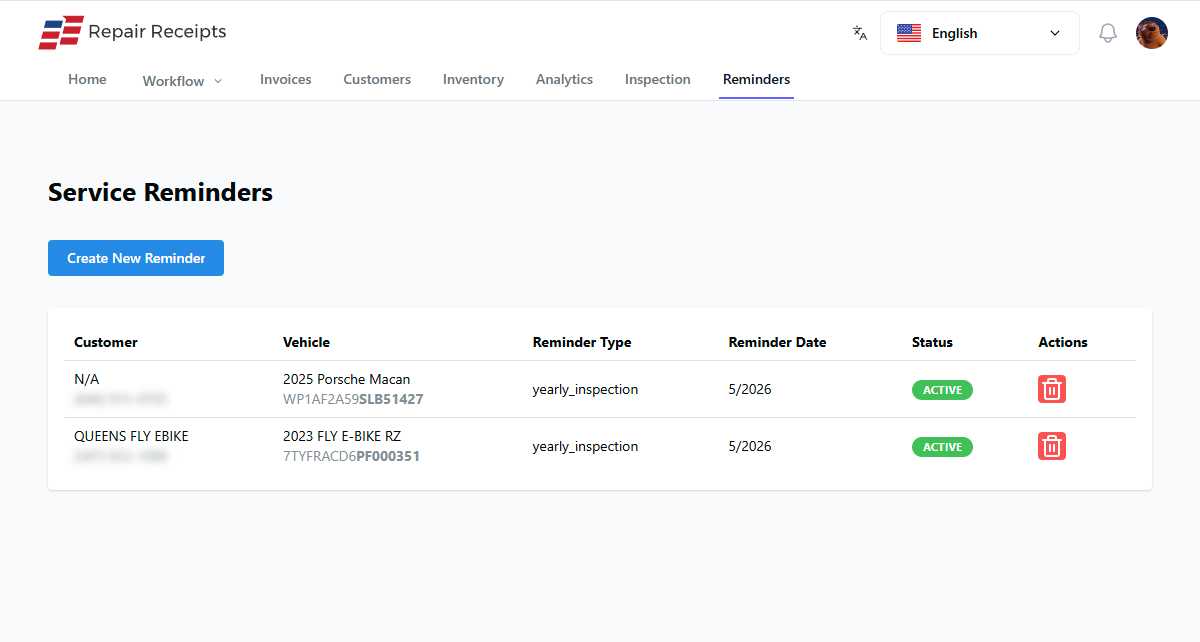1200x642 pixels.
Task: Open the translate language icon
Action: pyautogui.click(x=859, y=33)
